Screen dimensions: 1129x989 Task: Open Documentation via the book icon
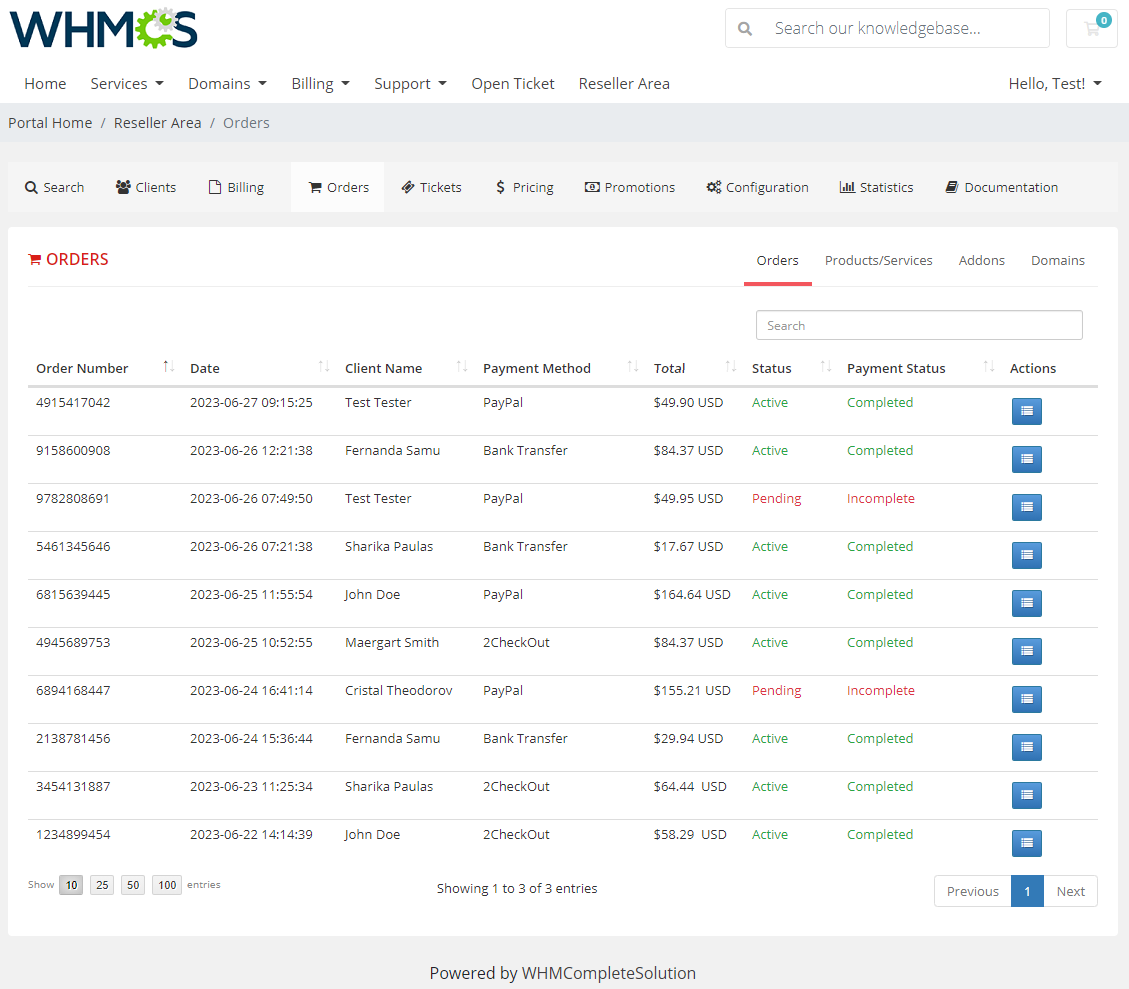point(1001,187)
